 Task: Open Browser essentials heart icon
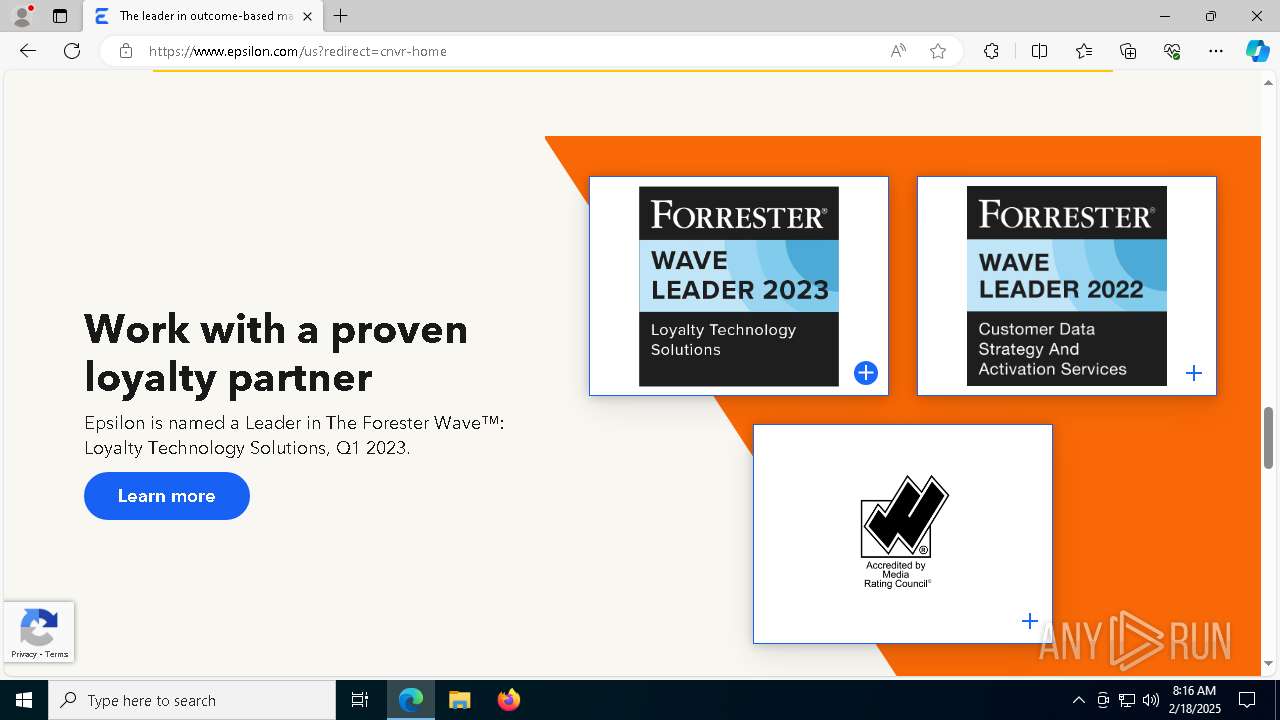(x=1172, y=51)
